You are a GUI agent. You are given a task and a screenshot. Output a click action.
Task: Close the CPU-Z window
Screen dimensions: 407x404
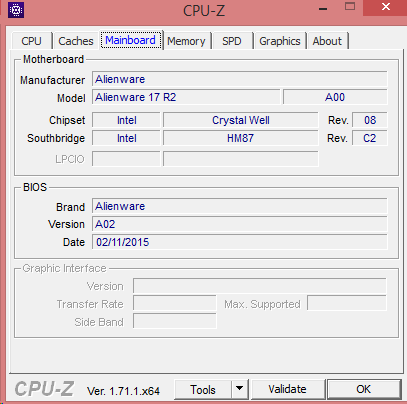tap(386, 7)
